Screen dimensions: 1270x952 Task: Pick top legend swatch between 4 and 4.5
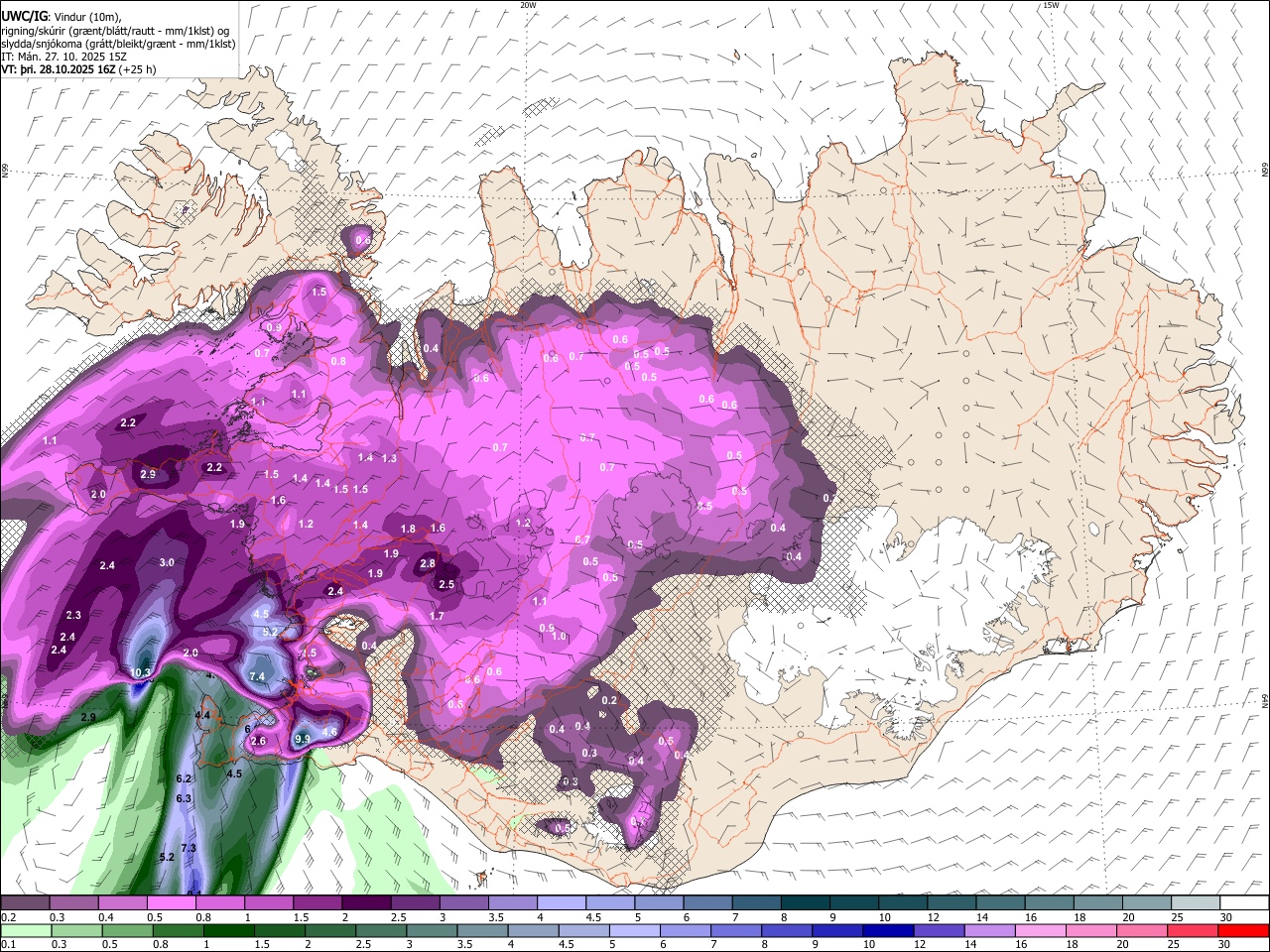pos(562,902)
